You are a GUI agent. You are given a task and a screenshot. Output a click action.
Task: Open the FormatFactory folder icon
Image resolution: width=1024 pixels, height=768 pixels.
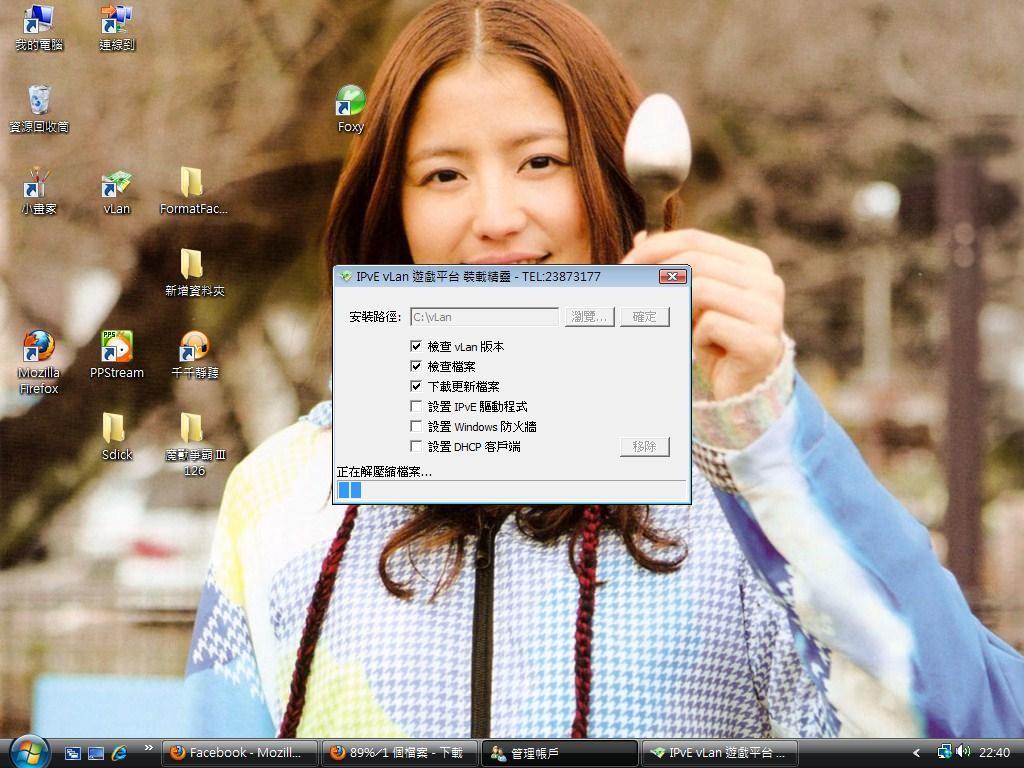point(192,186)
